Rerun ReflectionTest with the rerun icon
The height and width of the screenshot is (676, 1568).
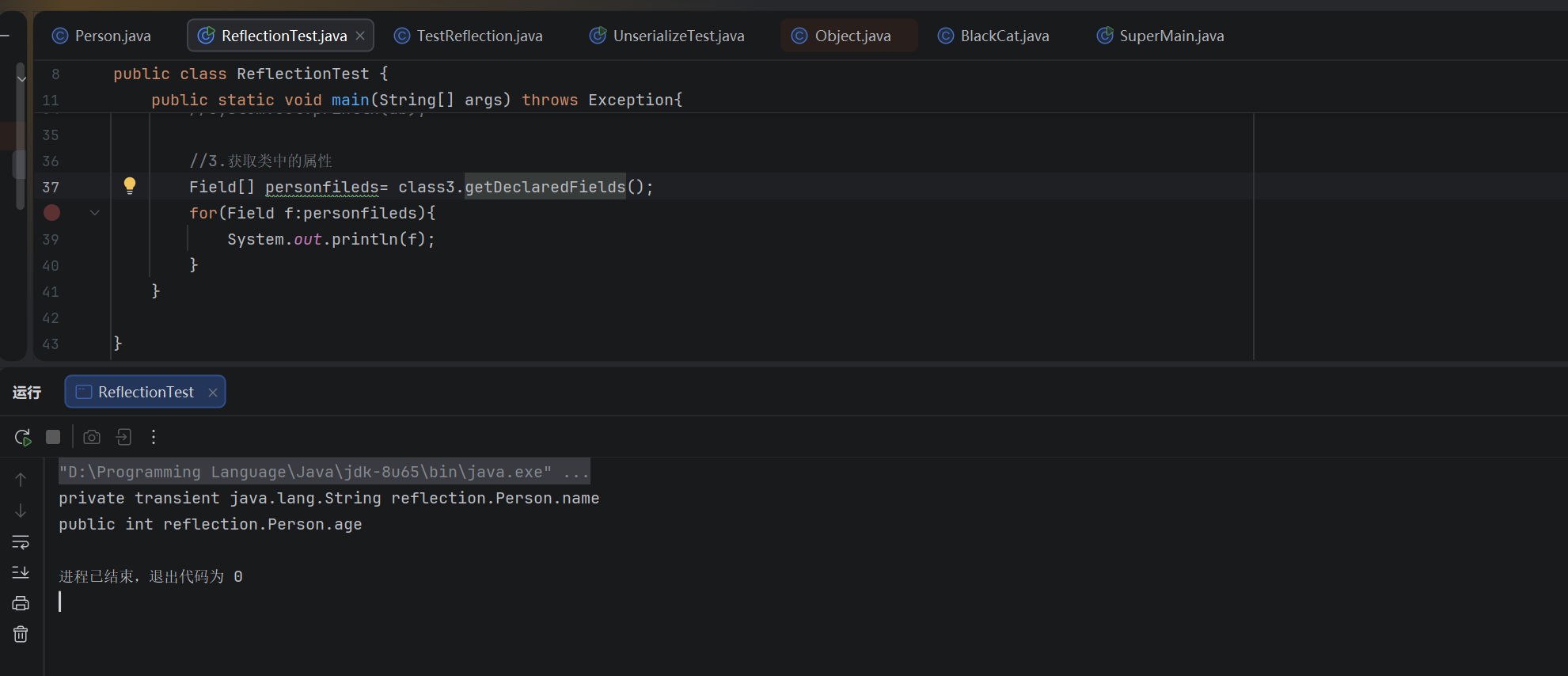pos(22,437)
